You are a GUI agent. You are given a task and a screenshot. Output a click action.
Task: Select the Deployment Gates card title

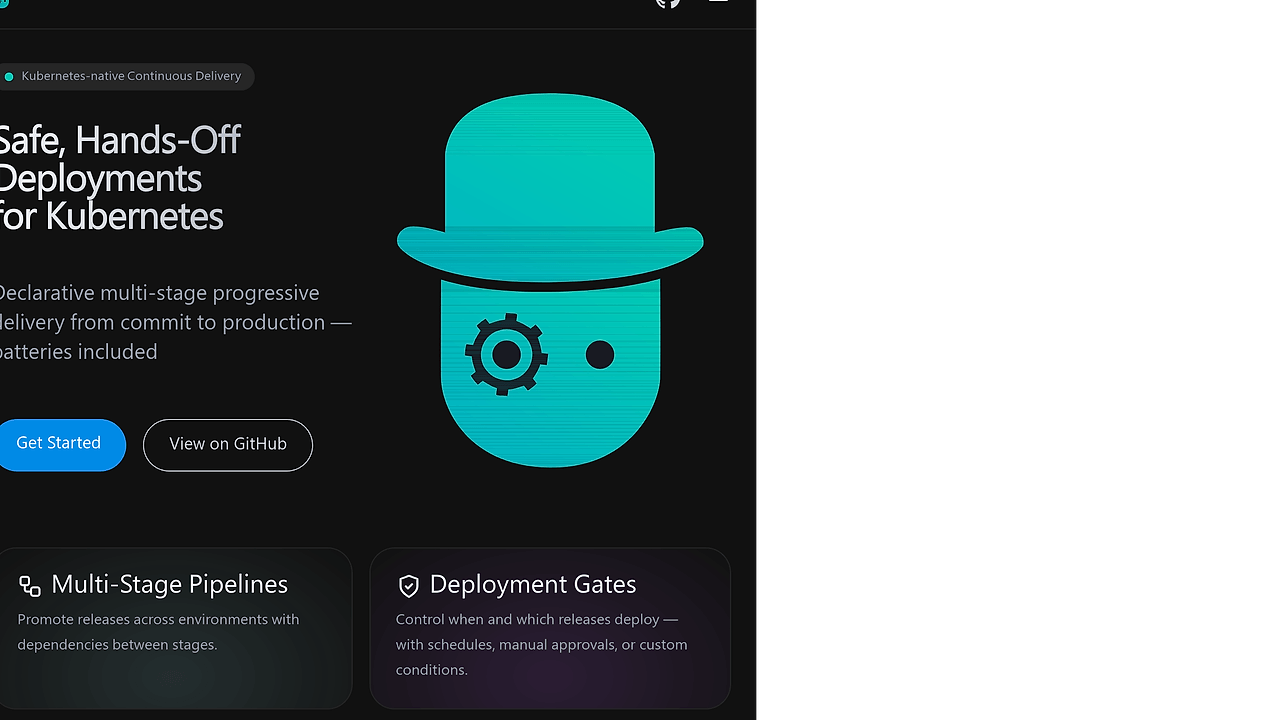[533, 584]
